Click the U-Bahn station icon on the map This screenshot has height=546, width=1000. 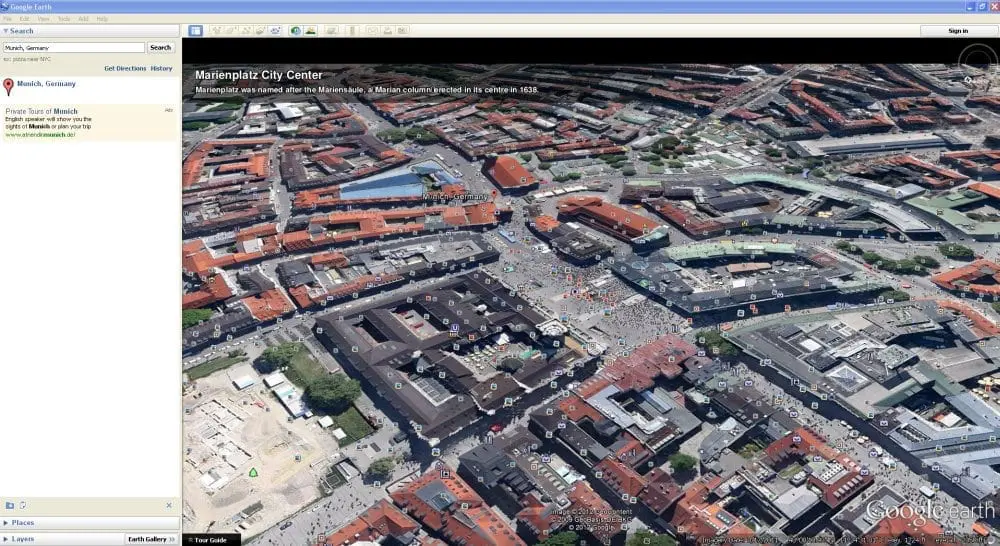click(x=455, y=328)
